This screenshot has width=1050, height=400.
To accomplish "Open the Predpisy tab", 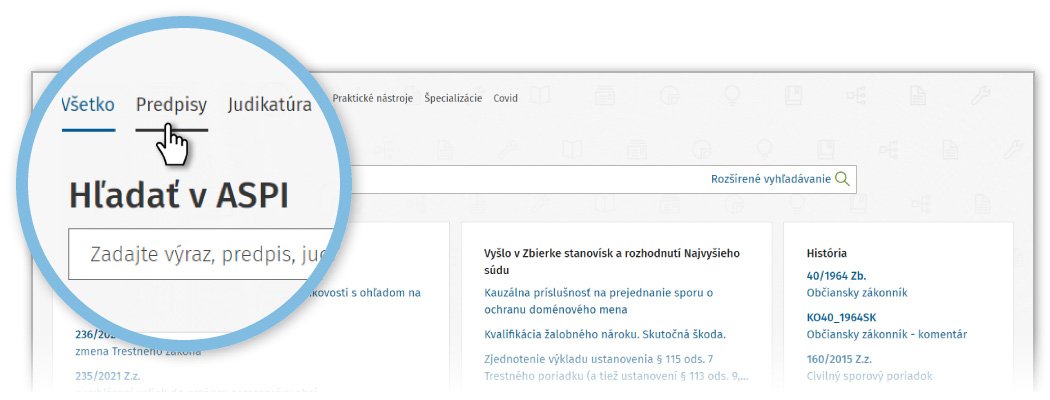I will click(x=171, y=104).
